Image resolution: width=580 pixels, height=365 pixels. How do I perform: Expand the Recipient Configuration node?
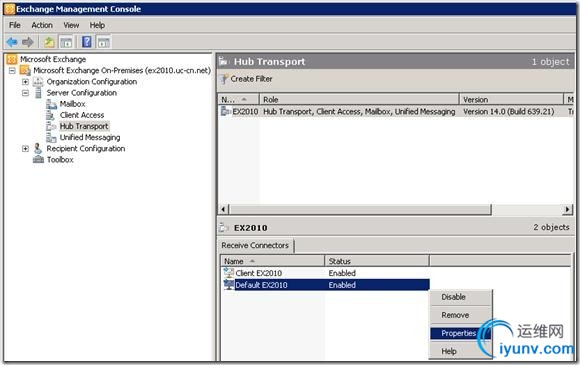pyautogui.click(x=25, y=149)
